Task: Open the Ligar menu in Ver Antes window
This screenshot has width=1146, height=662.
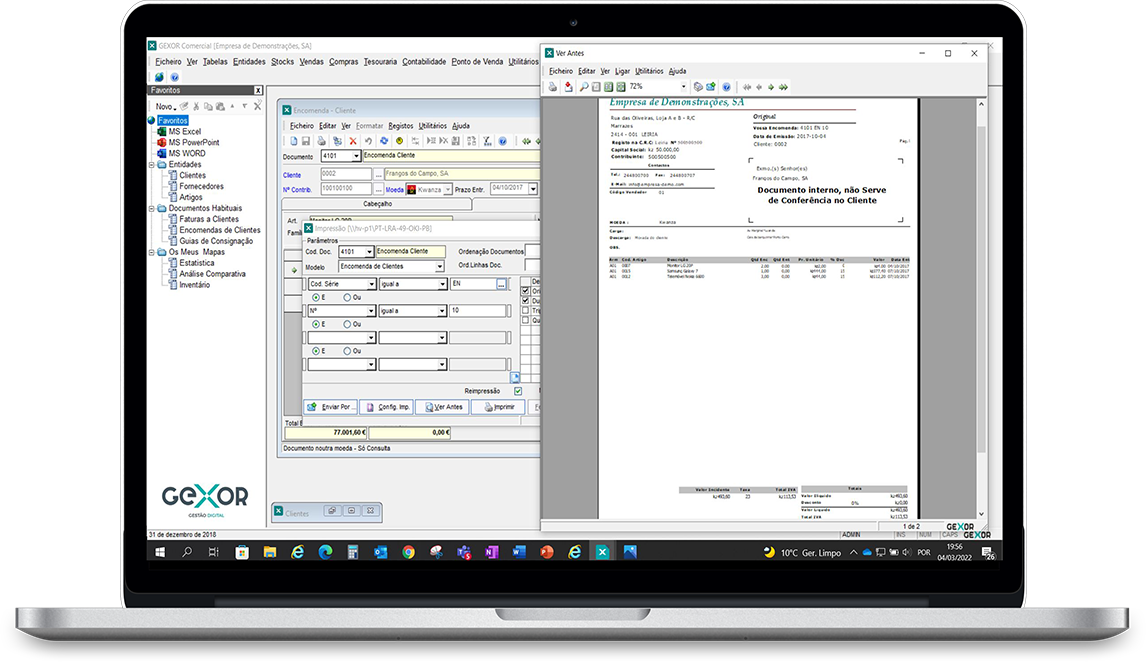Action: tap(622, 71)
